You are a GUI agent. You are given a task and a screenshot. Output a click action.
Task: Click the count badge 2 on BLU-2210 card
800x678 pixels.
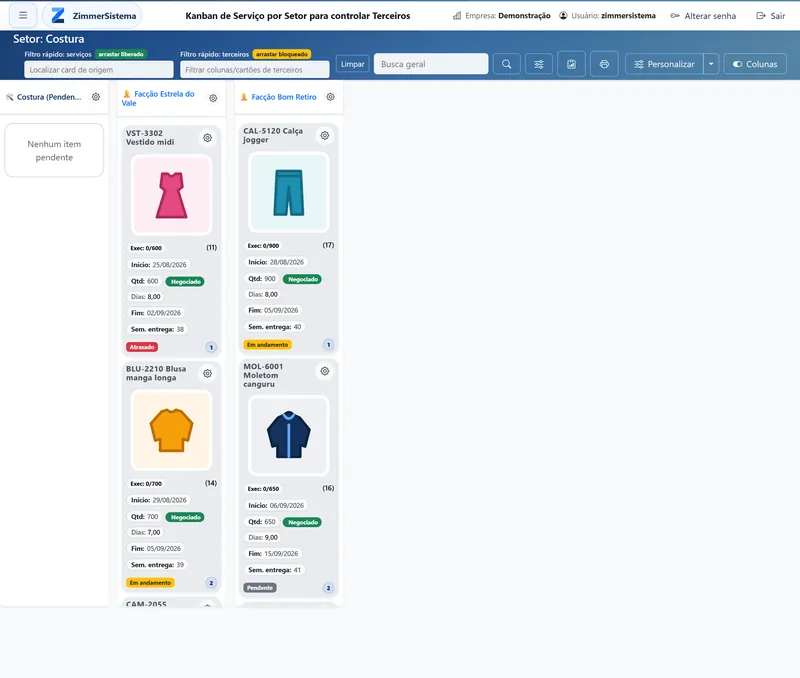point(211,583)
